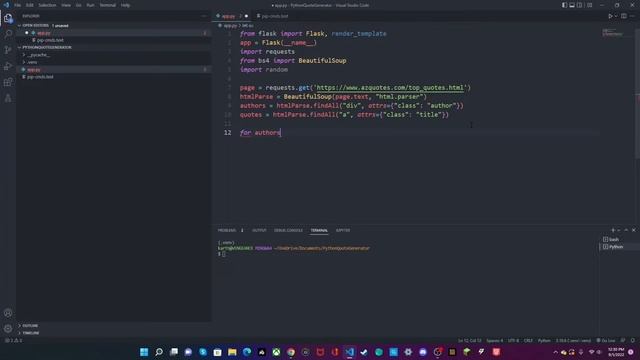Open the notifications bell in status bar
This screenshot has height=360, width=640.
tap(633, 340)
